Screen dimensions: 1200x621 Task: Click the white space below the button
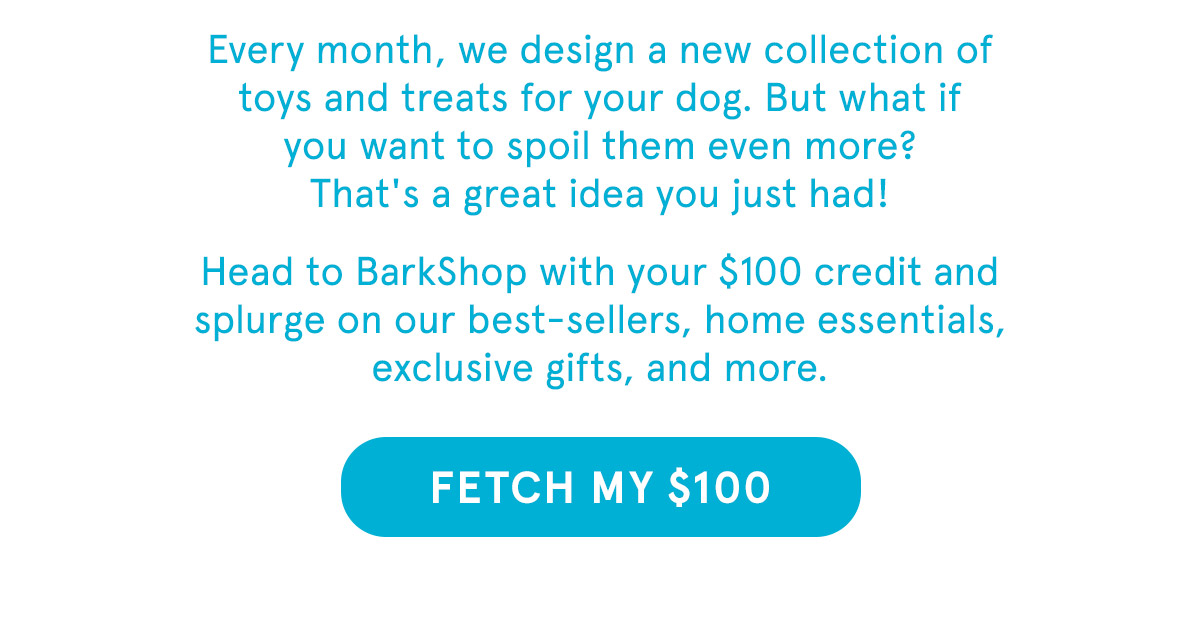click(x=600, y=580)
